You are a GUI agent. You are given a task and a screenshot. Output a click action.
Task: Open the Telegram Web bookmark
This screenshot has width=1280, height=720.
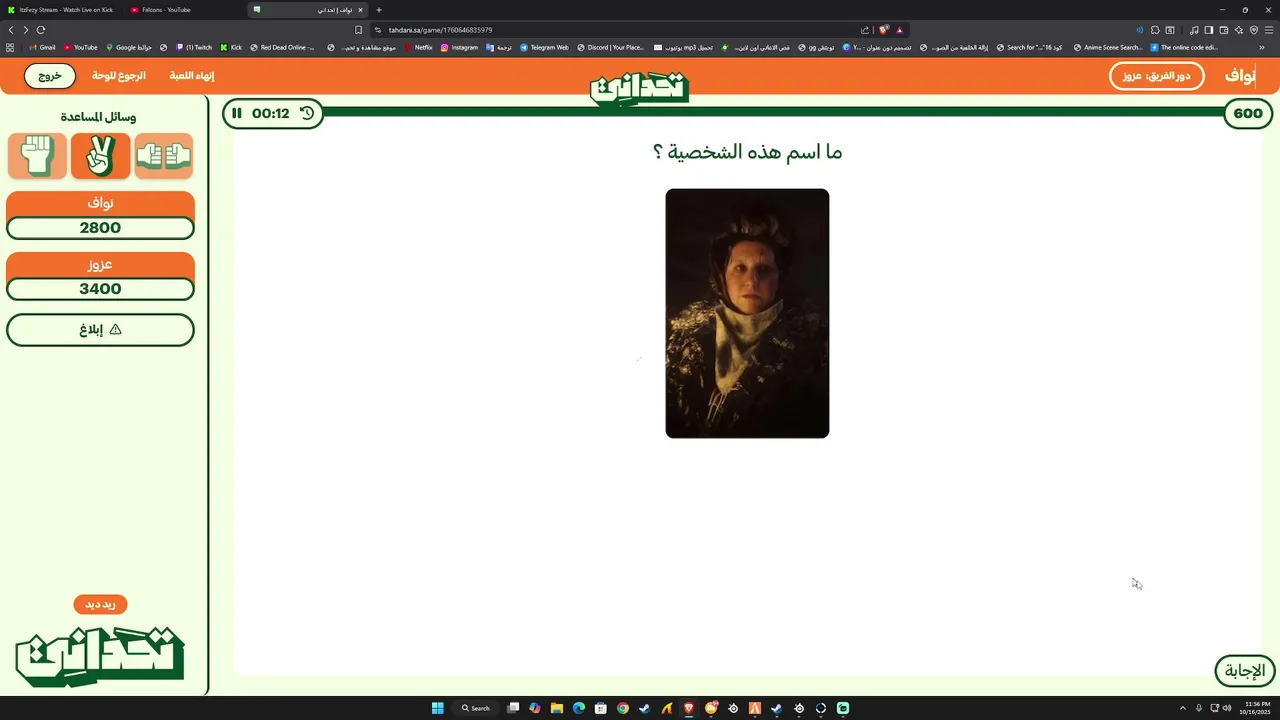pyautogui.click(x=544, y=47)
